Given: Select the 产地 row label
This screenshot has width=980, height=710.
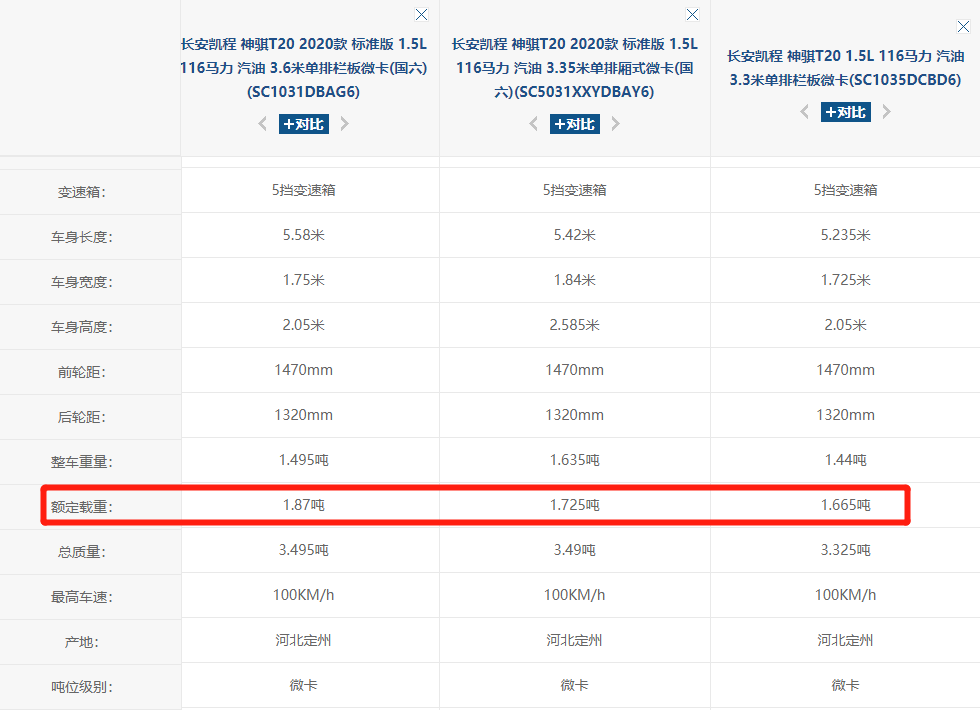Looking at the screenshot, I should tap(82, 642).
